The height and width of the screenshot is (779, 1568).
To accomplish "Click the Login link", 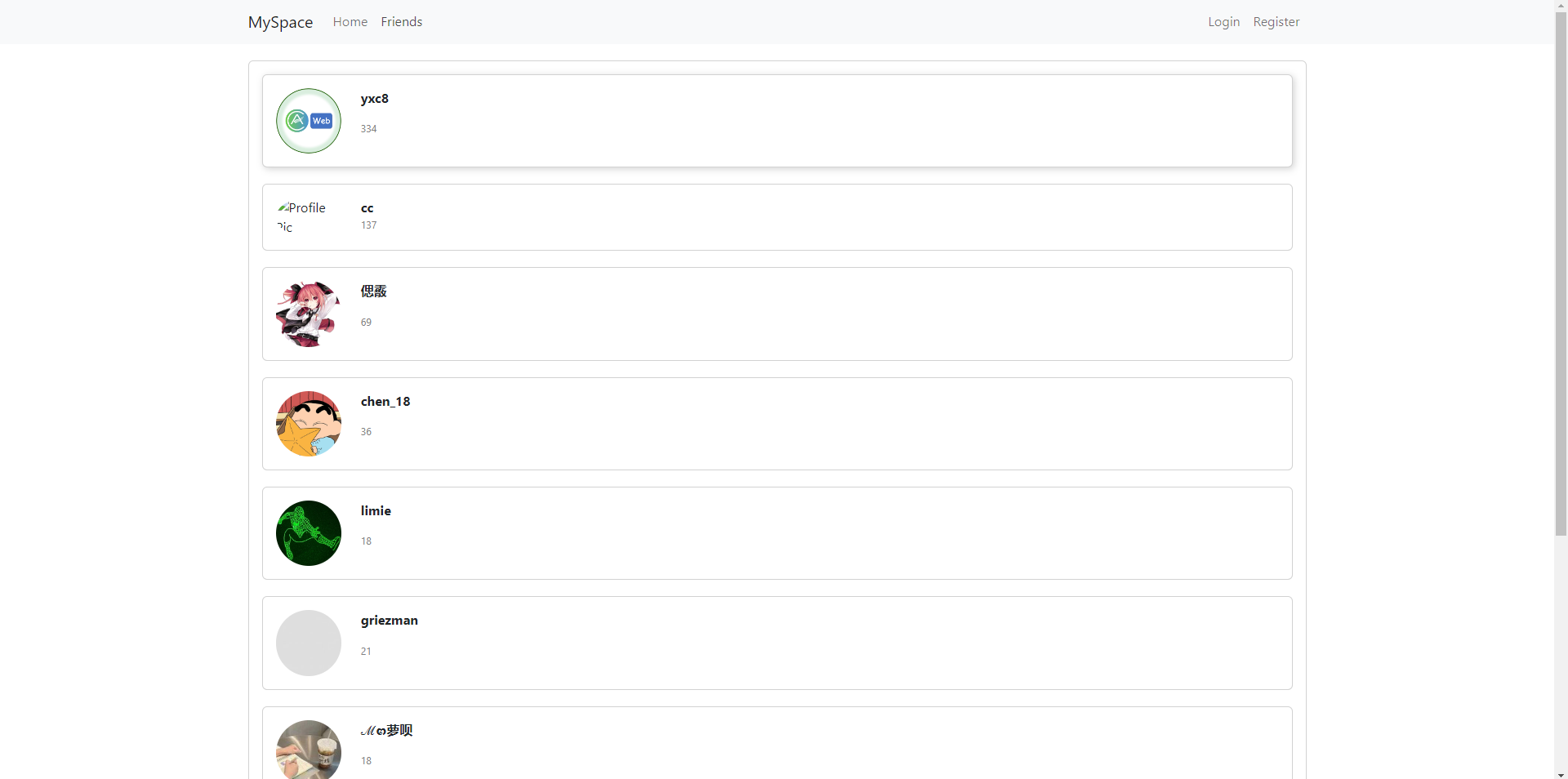I will (1223, 22).
